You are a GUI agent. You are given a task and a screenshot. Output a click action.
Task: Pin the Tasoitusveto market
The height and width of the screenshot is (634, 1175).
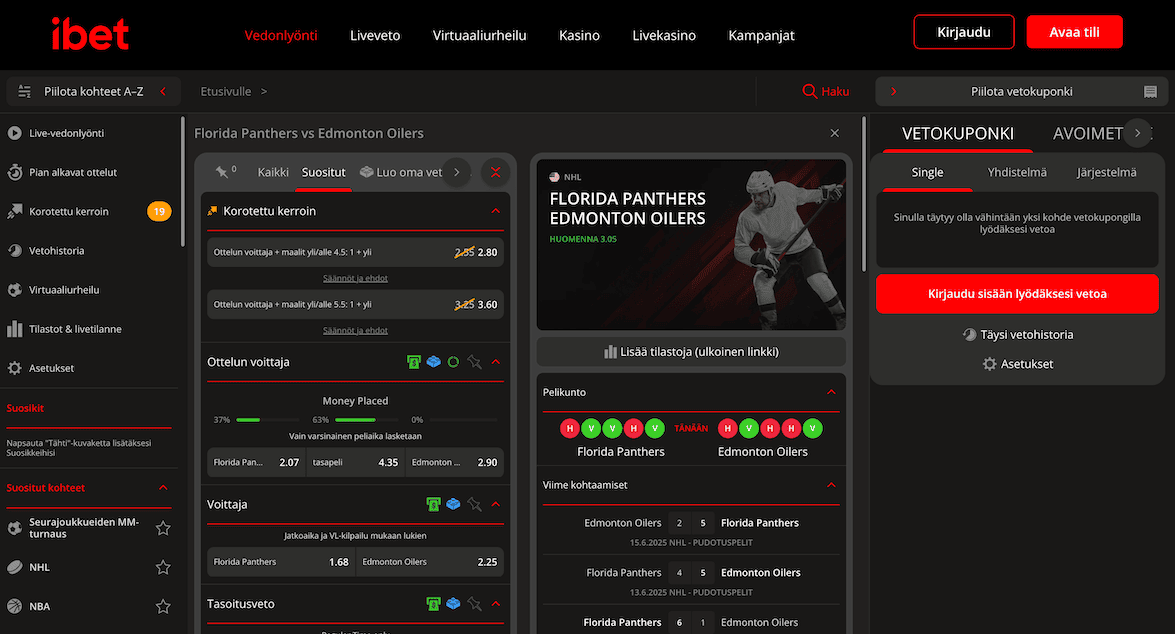point(474,604)
